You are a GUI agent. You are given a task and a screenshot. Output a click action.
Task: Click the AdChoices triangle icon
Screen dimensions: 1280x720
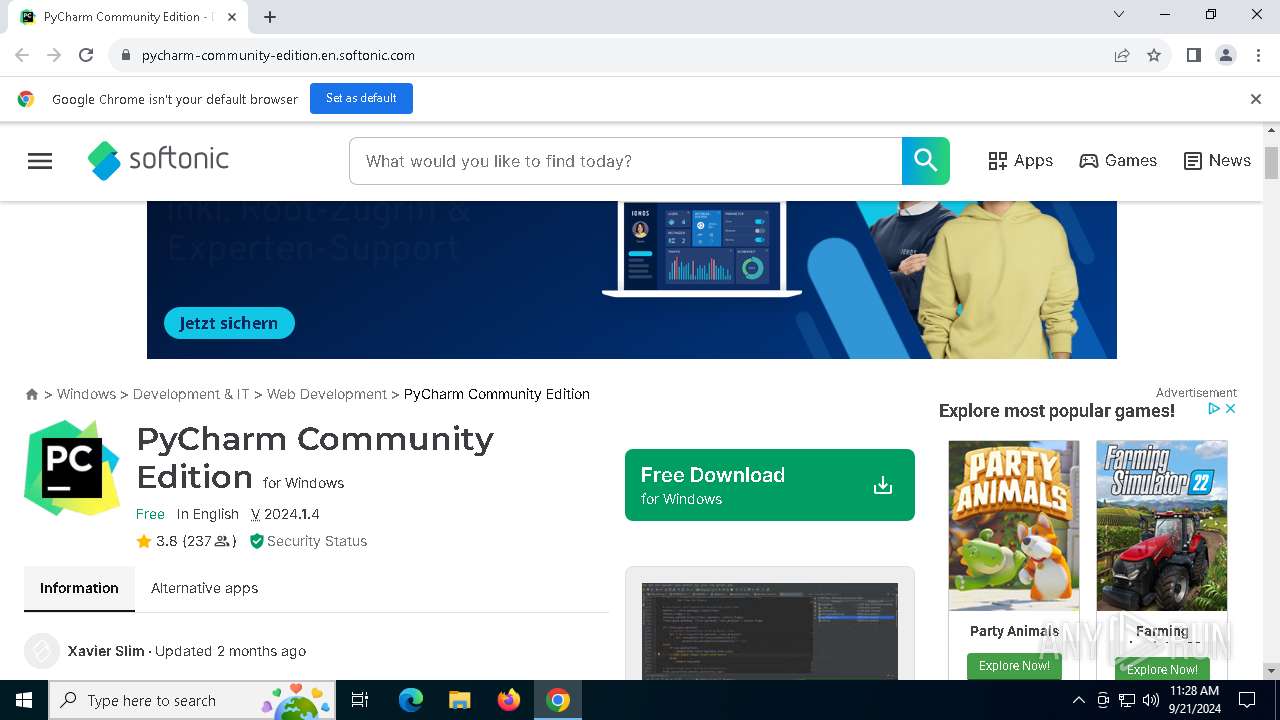click(1214, 408)
